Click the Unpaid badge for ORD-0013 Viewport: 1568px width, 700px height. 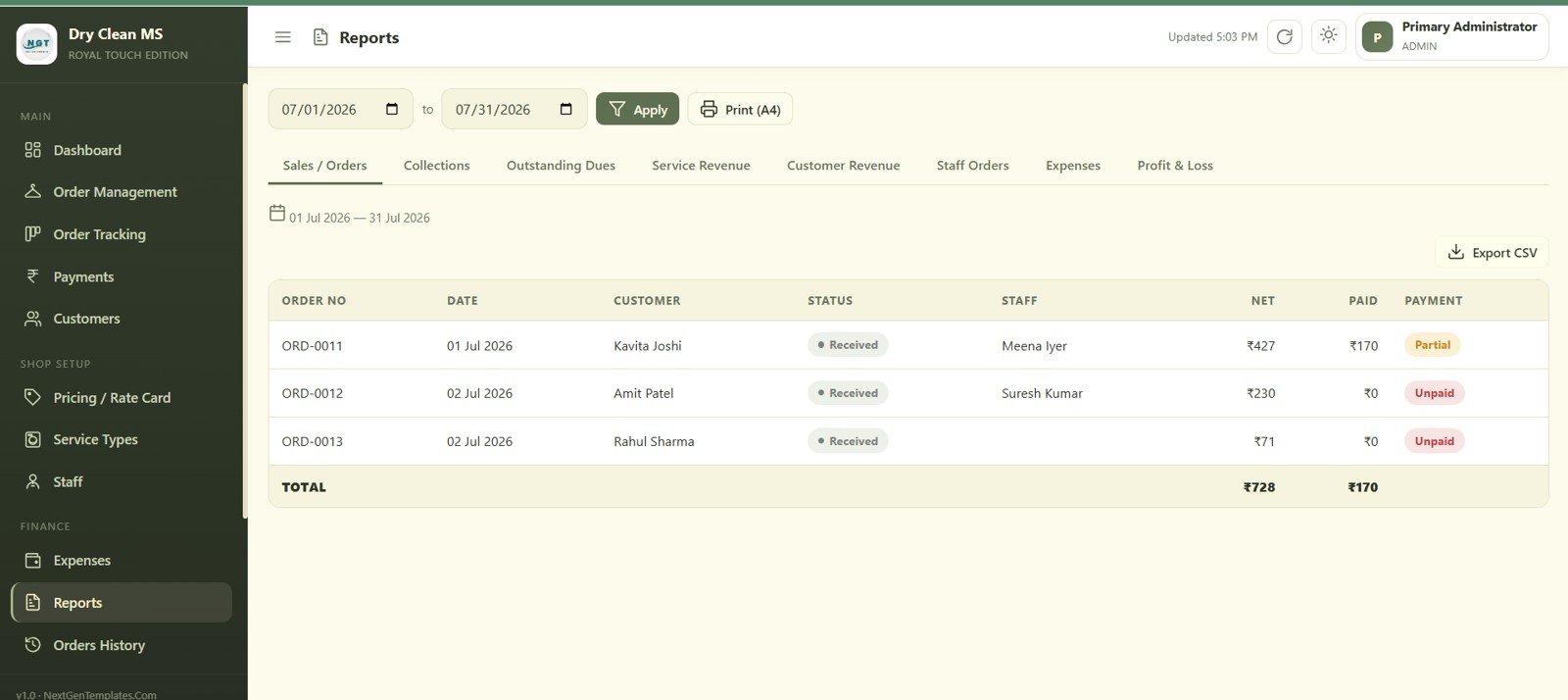(x=1434, y=441)
